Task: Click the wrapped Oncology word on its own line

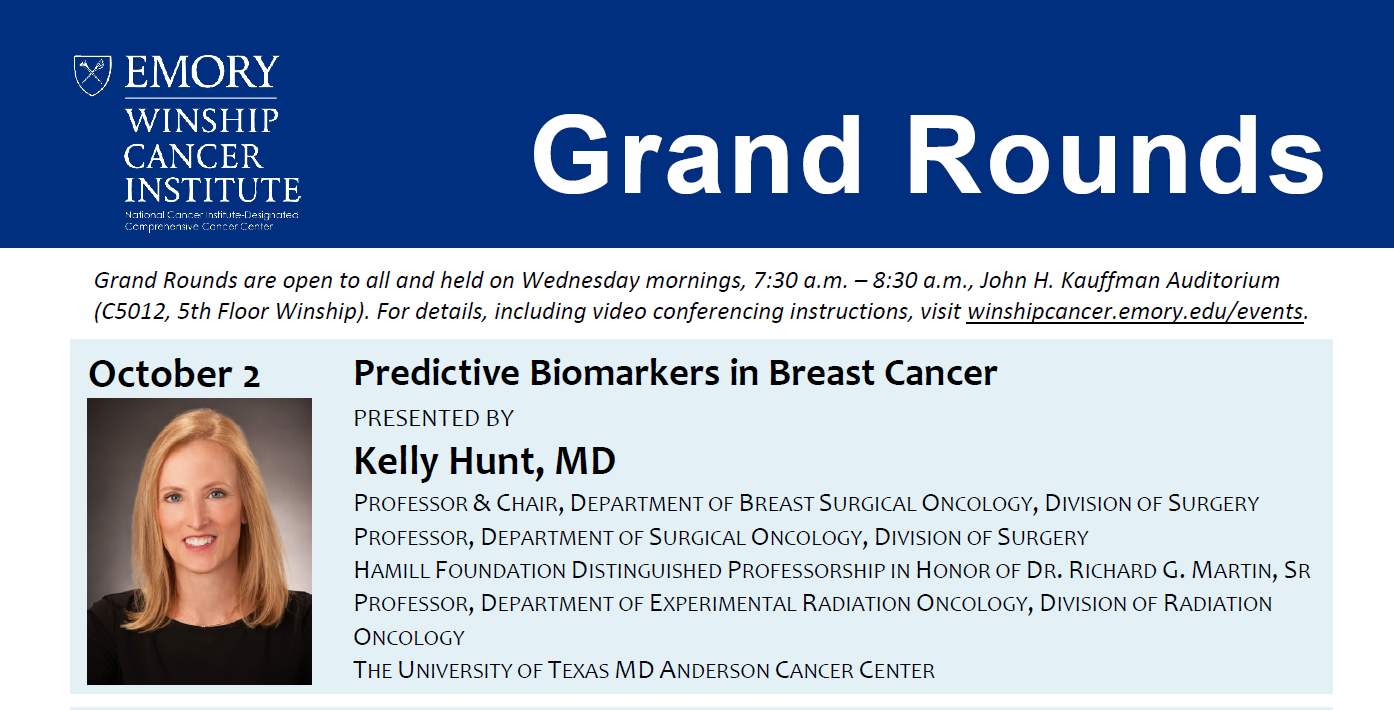Action: [409, 637]
